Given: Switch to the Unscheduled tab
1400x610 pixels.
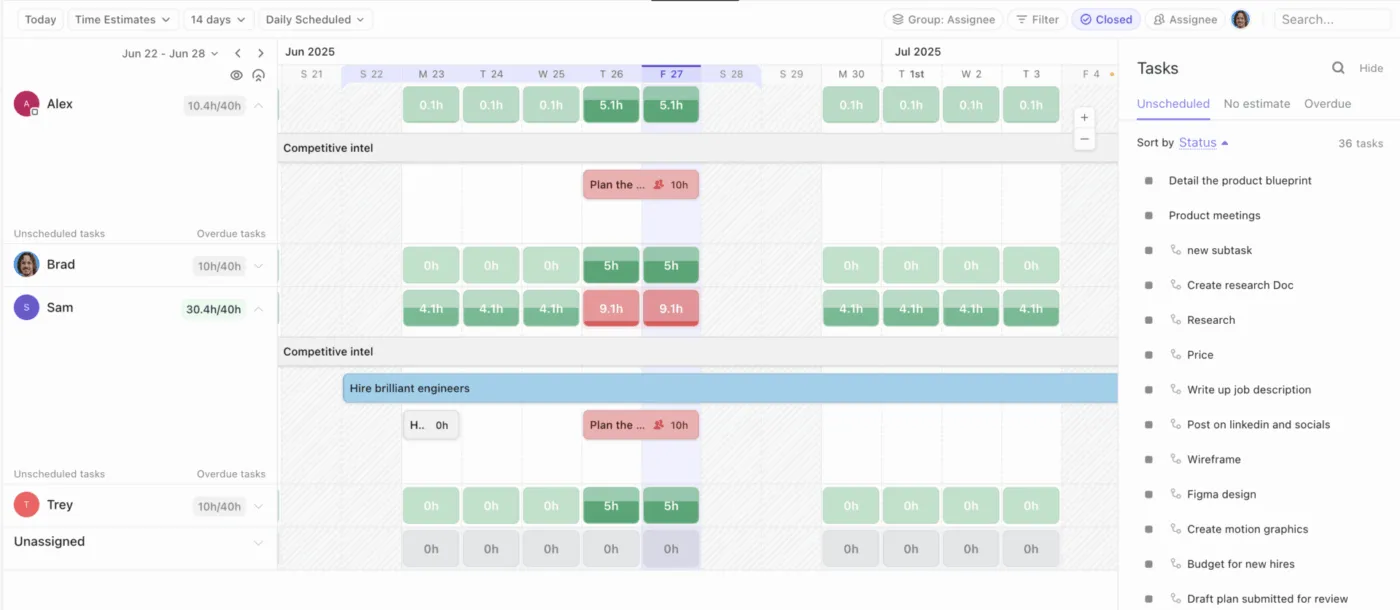Looking at the screenshot, I should coord(1173,104).
